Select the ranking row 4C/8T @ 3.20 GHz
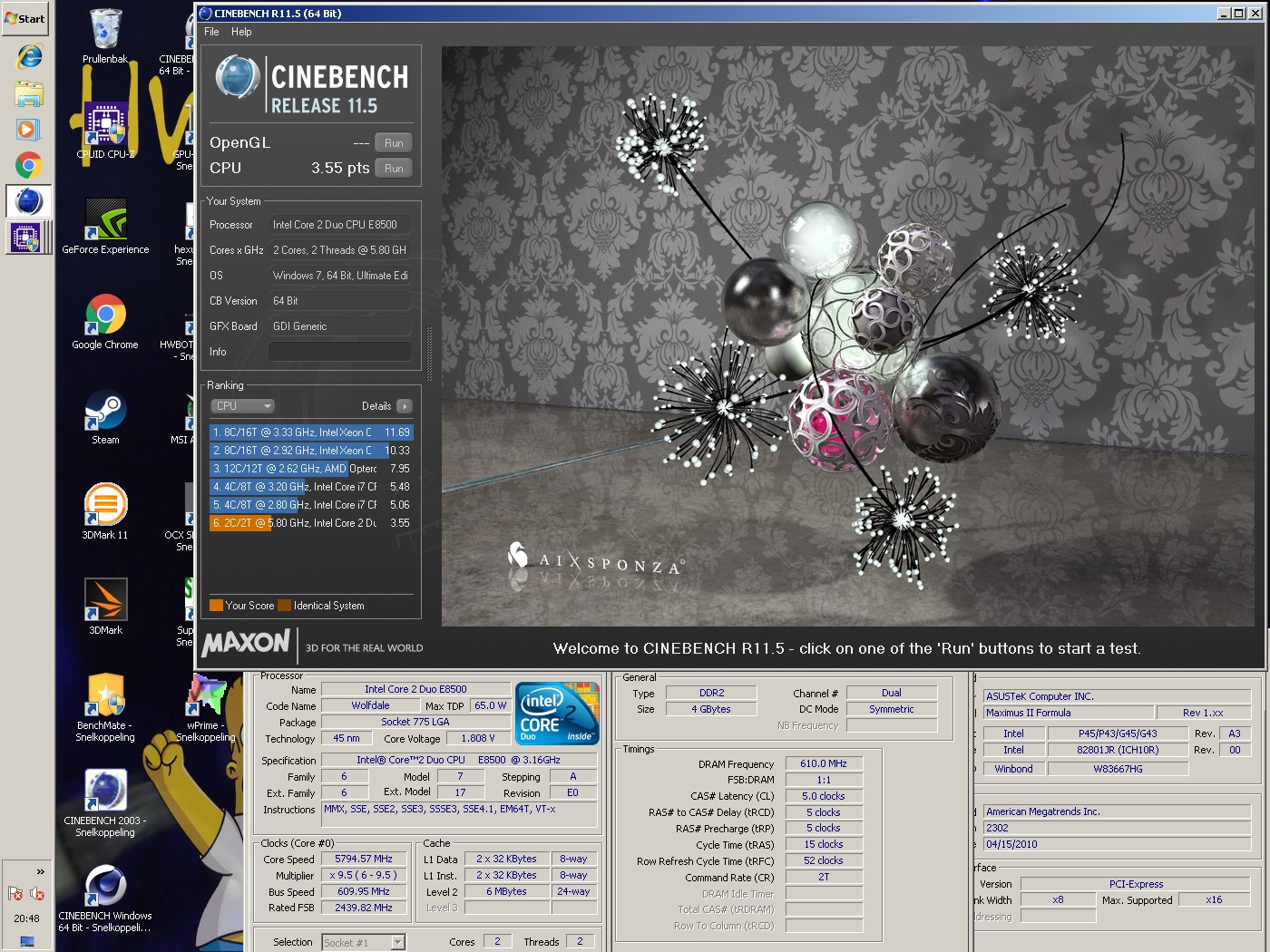This screenshot has width=1270, height=952. pos(311,487)
